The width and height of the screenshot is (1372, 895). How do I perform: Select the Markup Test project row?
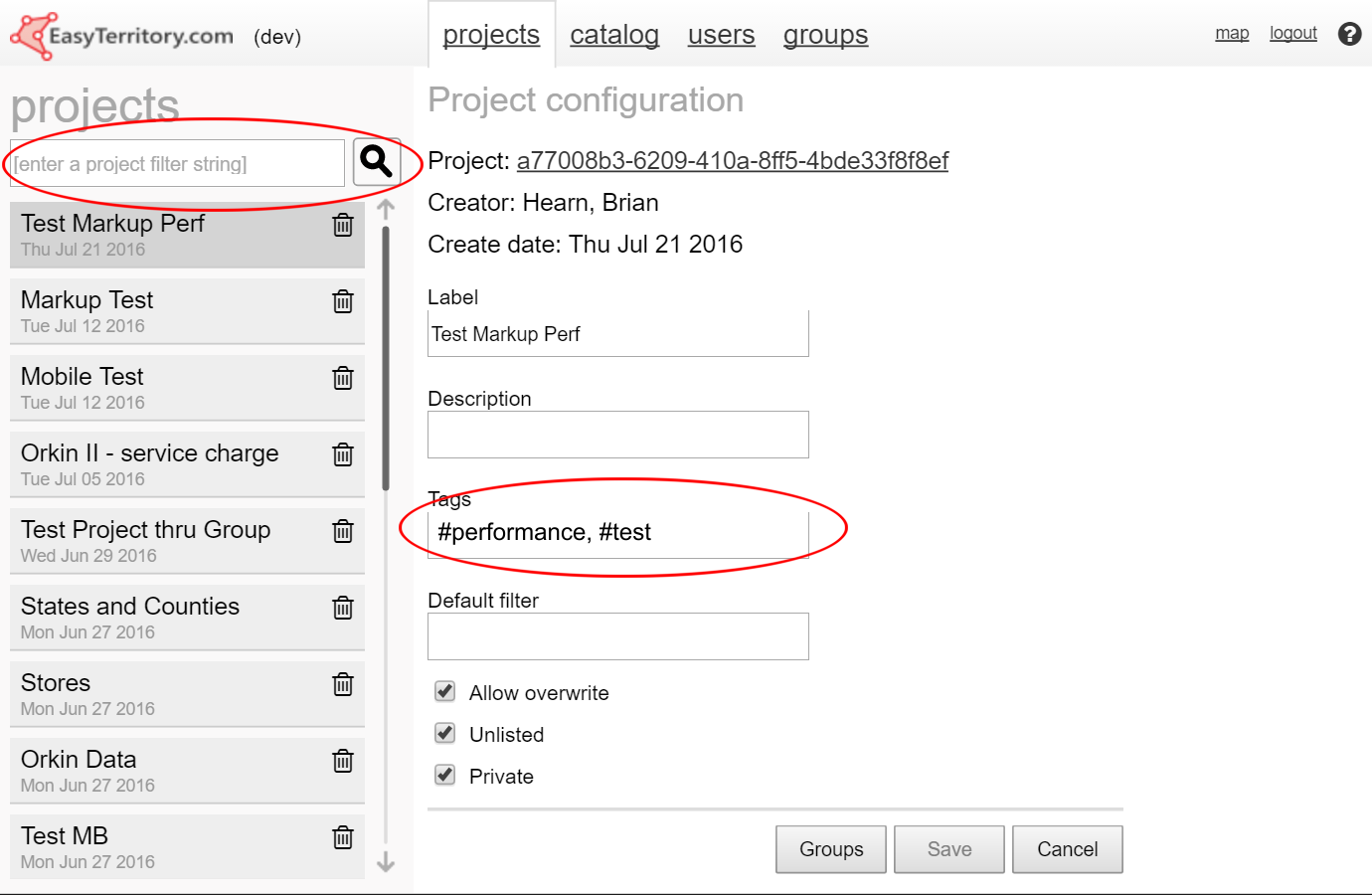pos(187,311)
